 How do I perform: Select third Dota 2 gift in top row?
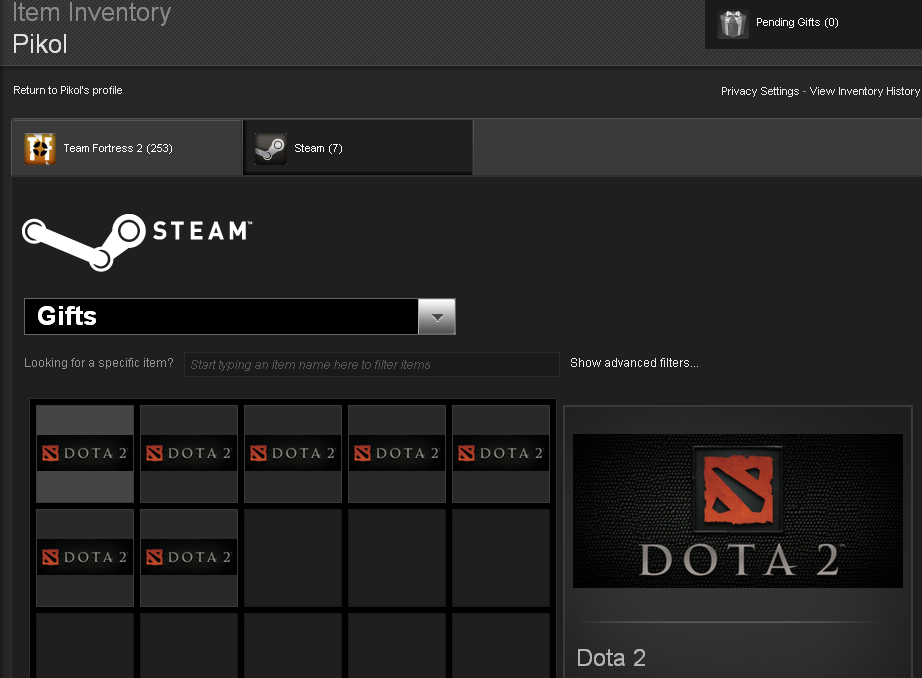(293, 453)
